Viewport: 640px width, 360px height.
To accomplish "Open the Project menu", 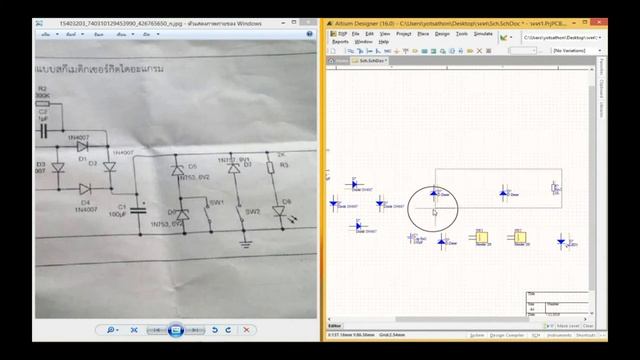I will [x=404, y=34].
